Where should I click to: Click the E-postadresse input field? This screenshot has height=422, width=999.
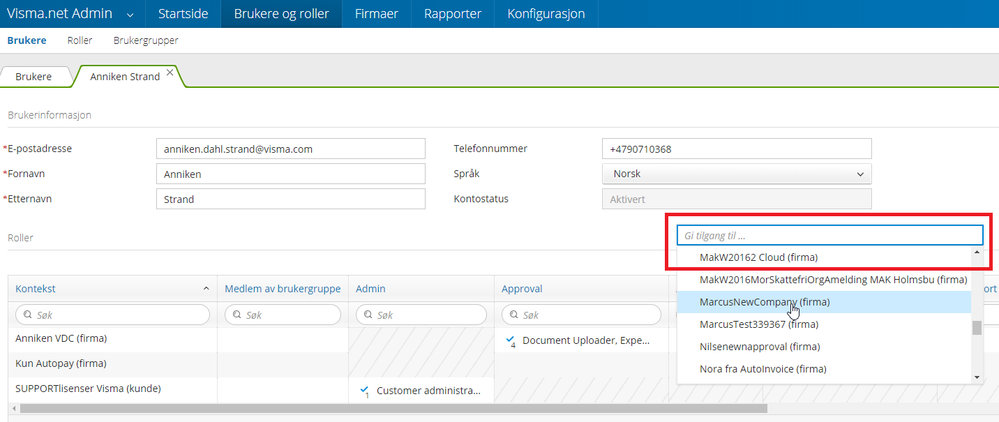point(291,149)
